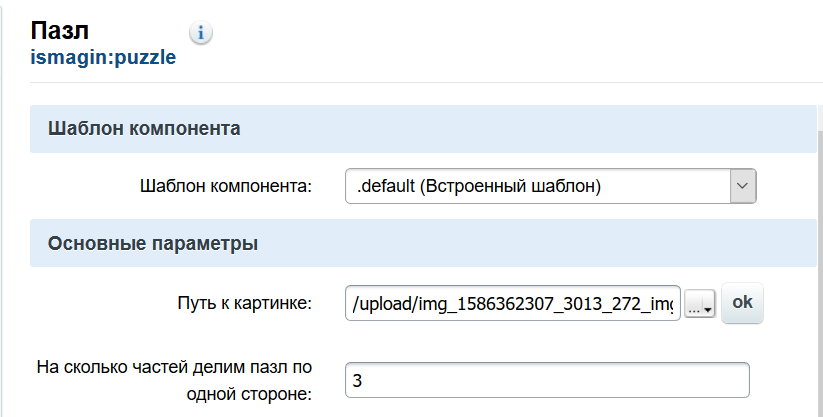Open the file browse '...' button
This screenshot has height=417, width=823.
coord(699,305)
